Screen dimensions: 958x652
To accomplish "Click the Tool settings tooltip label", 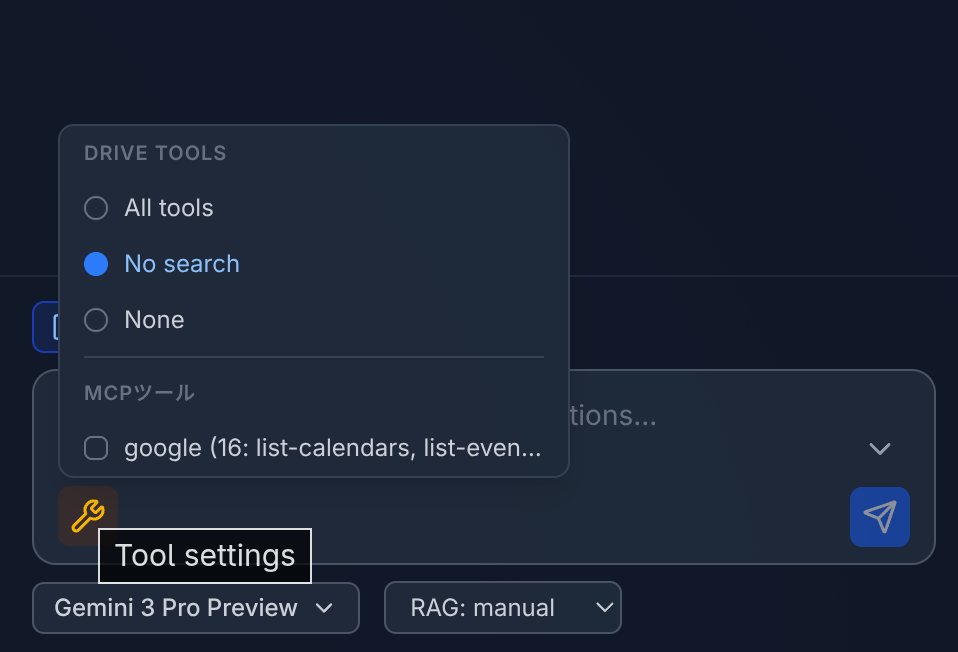I will [204, 555].
